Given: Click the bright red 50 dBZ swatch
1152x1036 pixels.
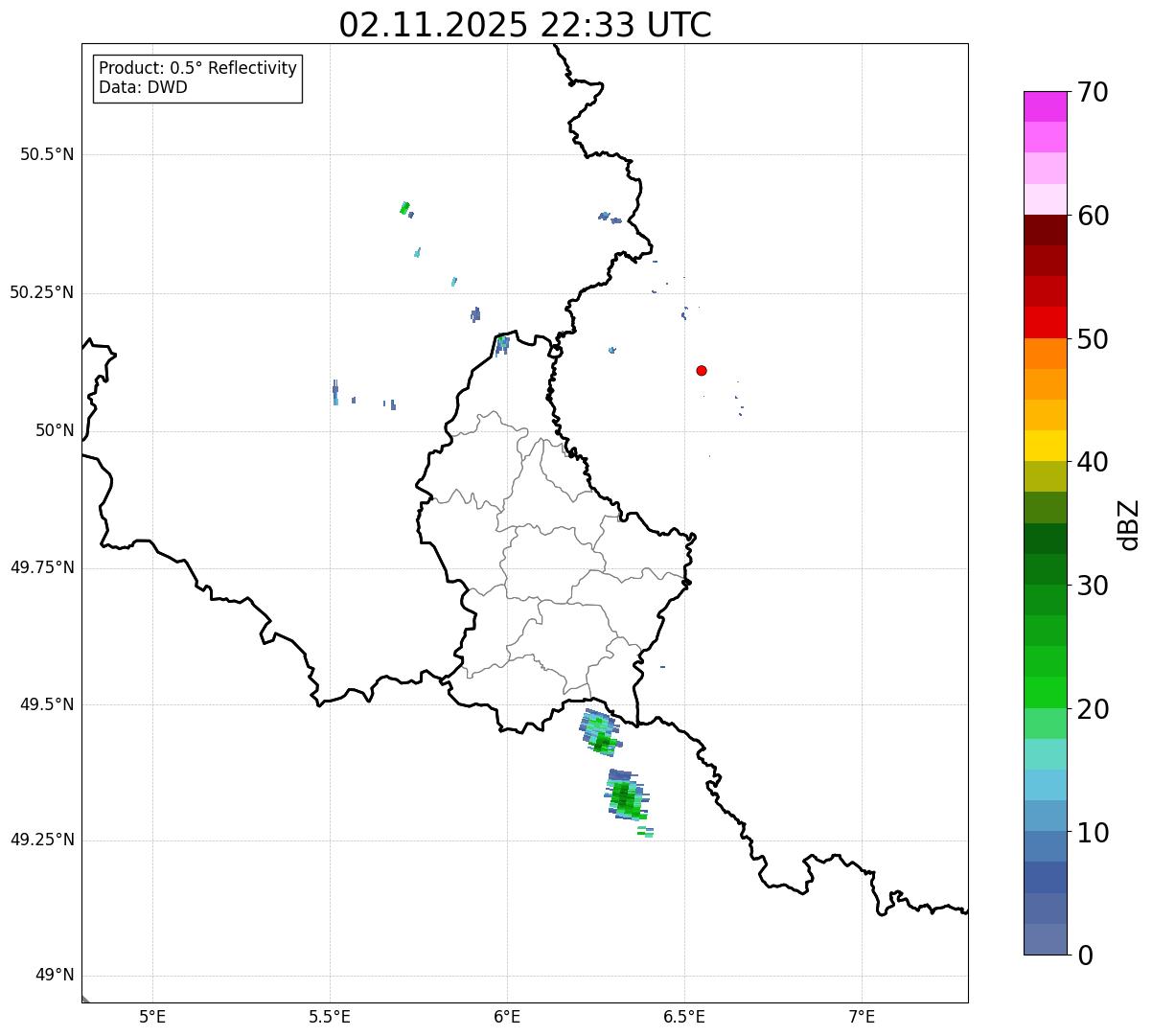Looking at the screenshot, I should coord(1046,323).
